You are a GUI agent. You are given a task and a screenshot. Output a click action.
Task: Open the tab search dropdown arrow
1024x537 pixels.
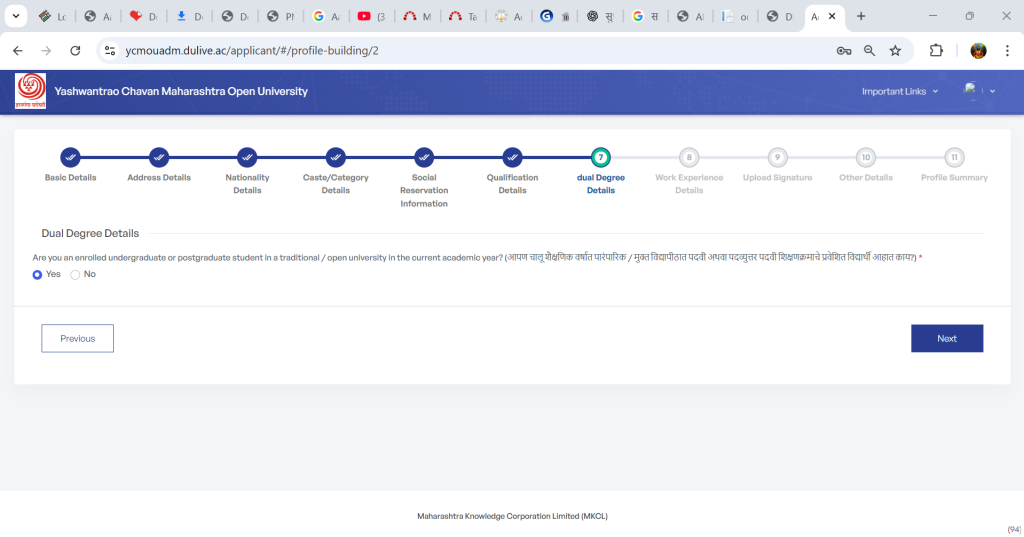pos(16,16)
